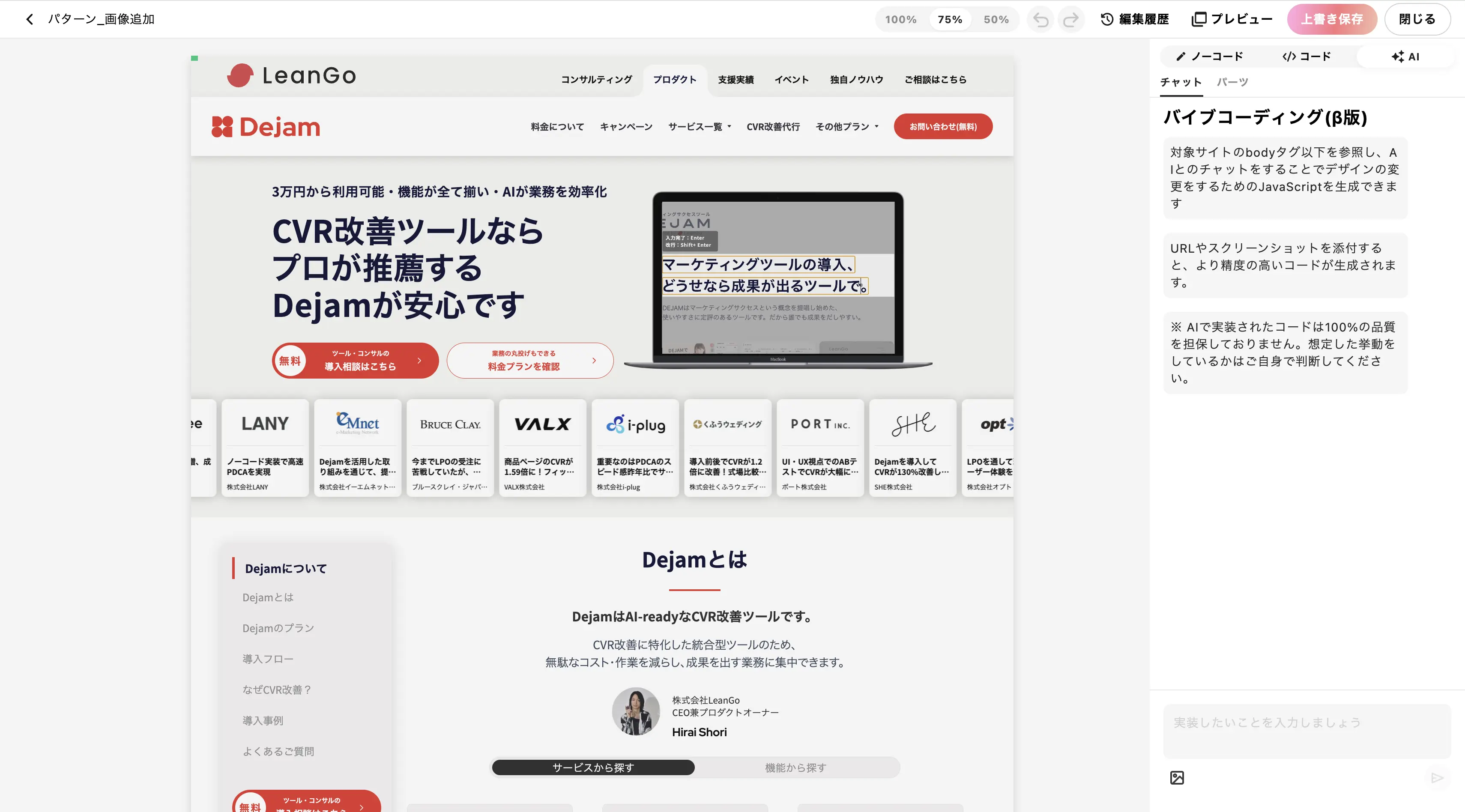Open the i-plug case study card
1465x812 pixels.
(x=635, y=448)
